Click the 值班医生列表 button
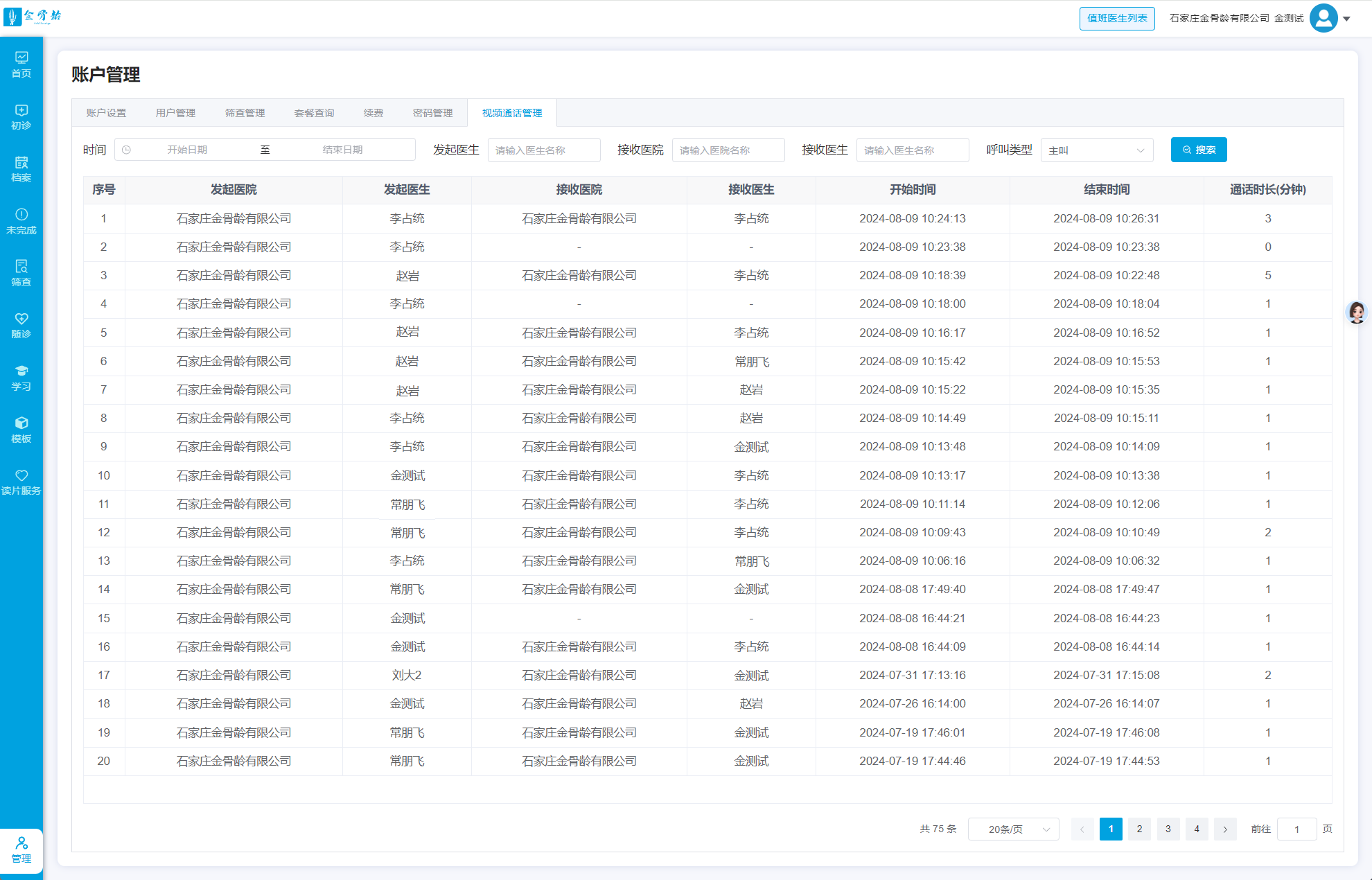Viewport: 1372px width, 880px height. [1117, 19]
